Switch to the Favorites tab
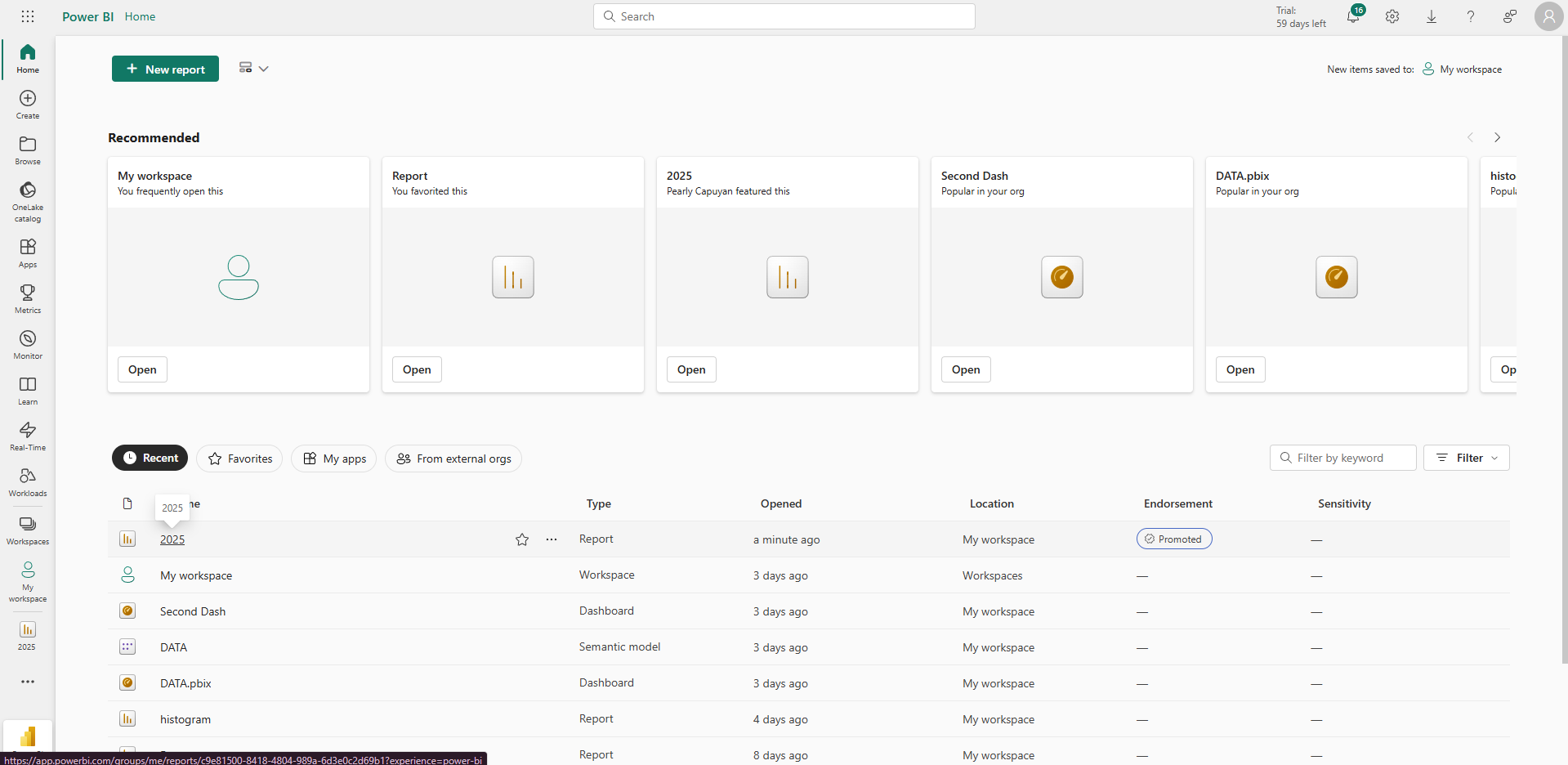The width and height of the screenshot is (1568, 765). point(239,459)
